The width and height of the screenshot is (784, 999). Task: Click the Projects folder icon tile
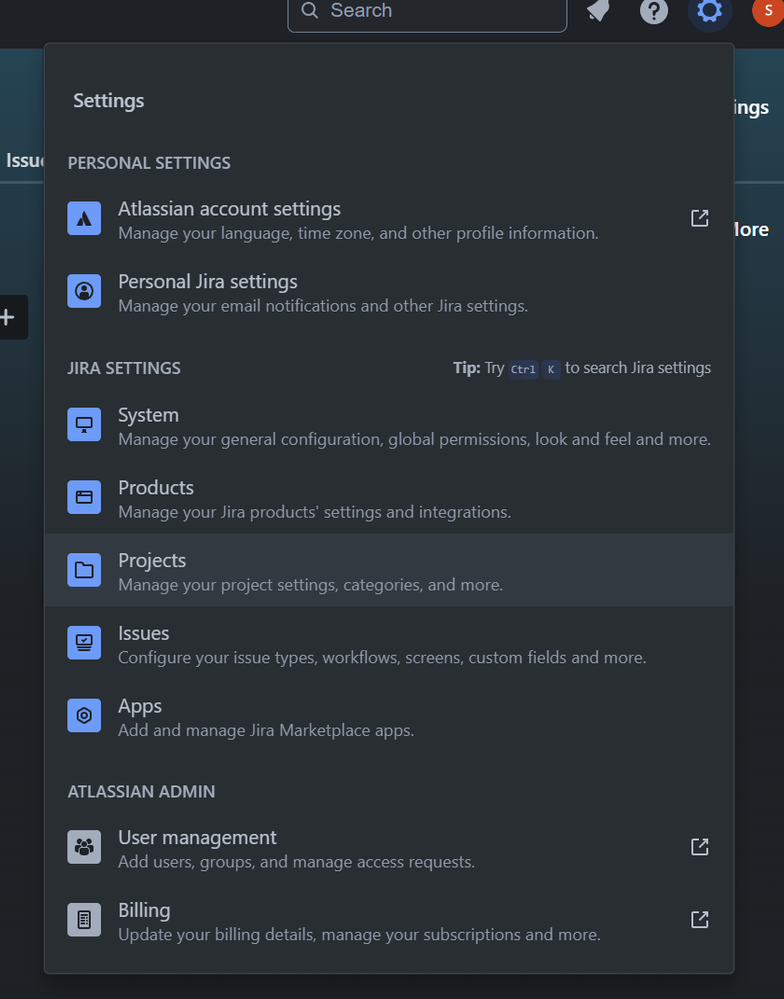click(84, 570)
